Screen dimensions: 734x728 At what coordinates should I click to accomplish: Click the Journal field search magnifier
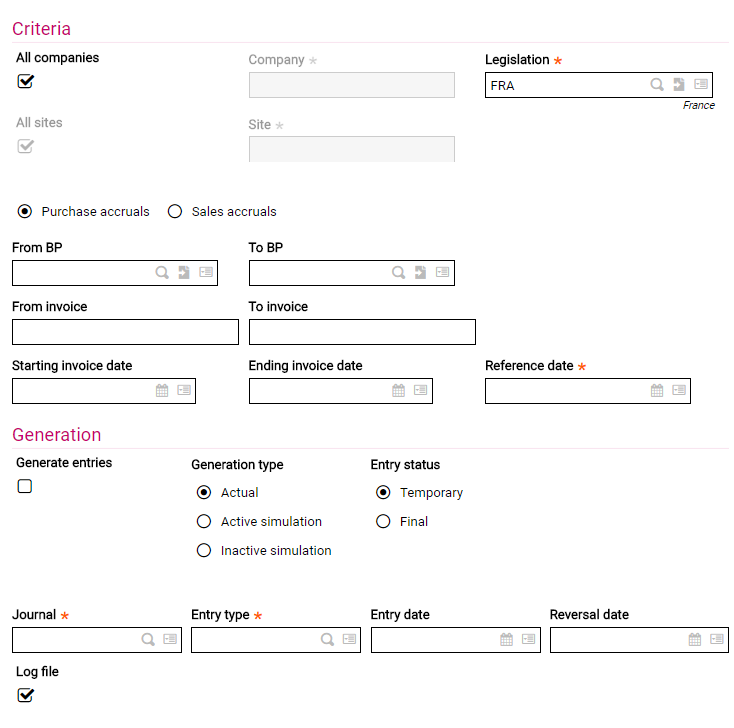tap(148, 639)
